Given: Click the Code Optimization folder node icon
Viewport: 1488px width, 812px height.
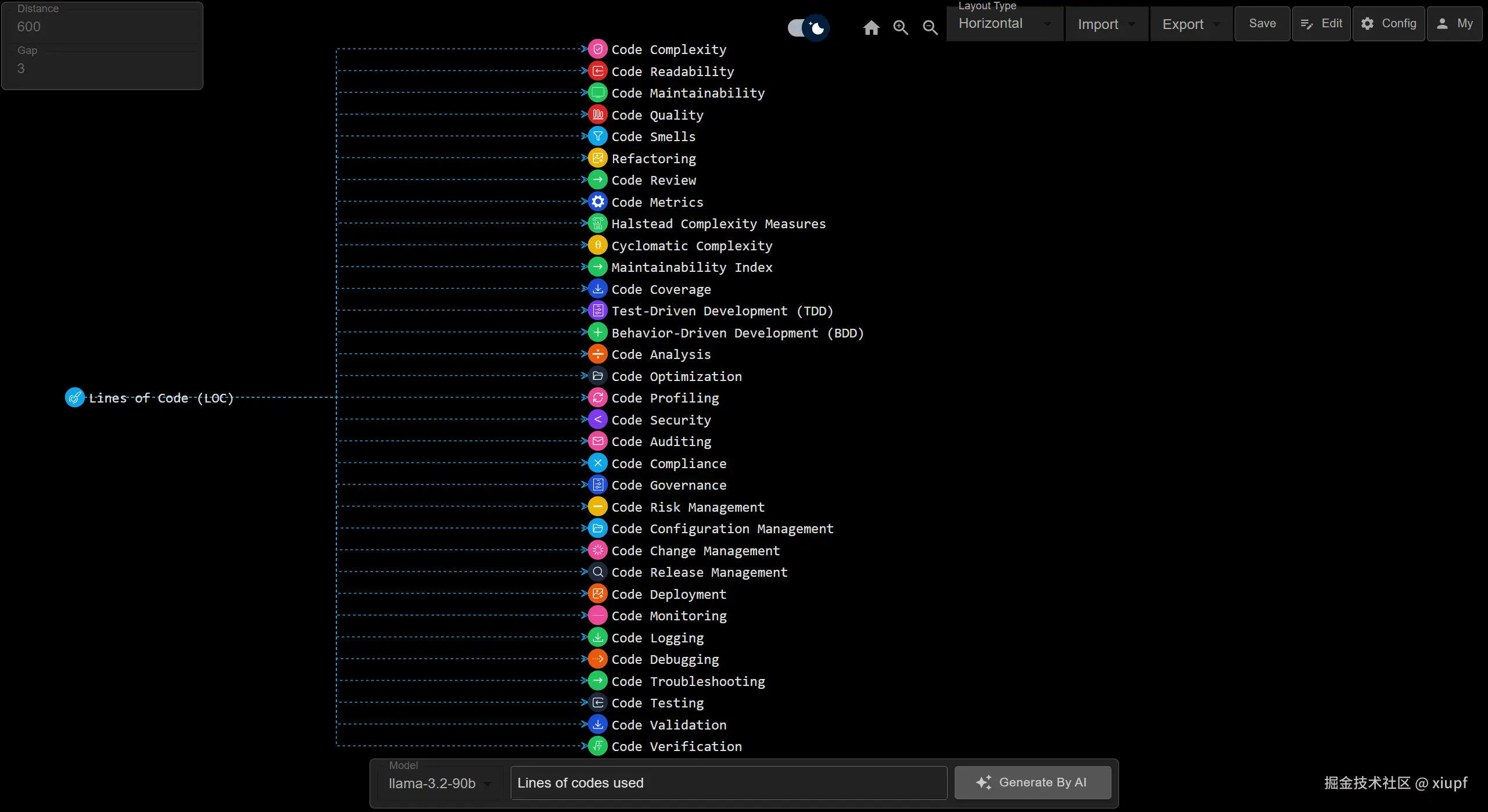Looking at the screenshot, I should 597,376.
